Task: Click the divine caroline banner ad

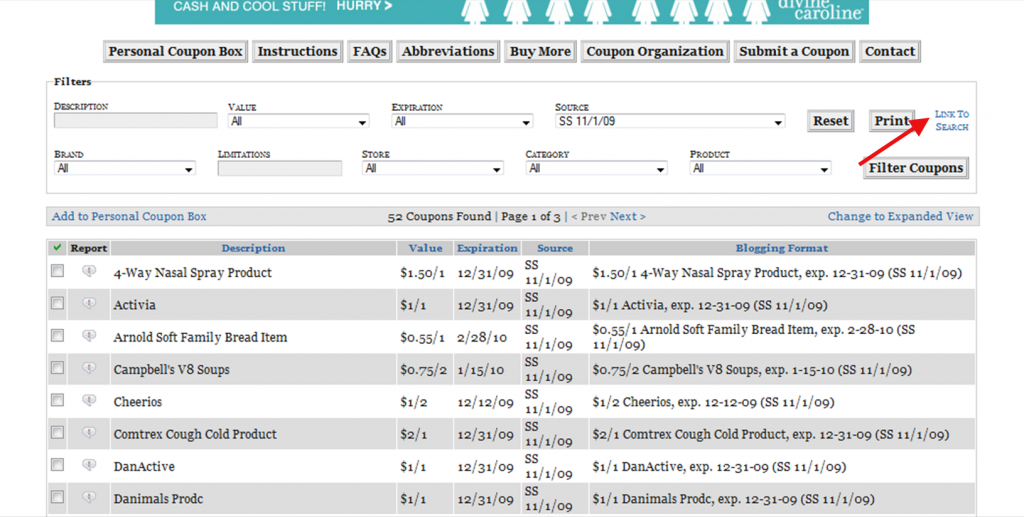Action: [x=511, y=12]
